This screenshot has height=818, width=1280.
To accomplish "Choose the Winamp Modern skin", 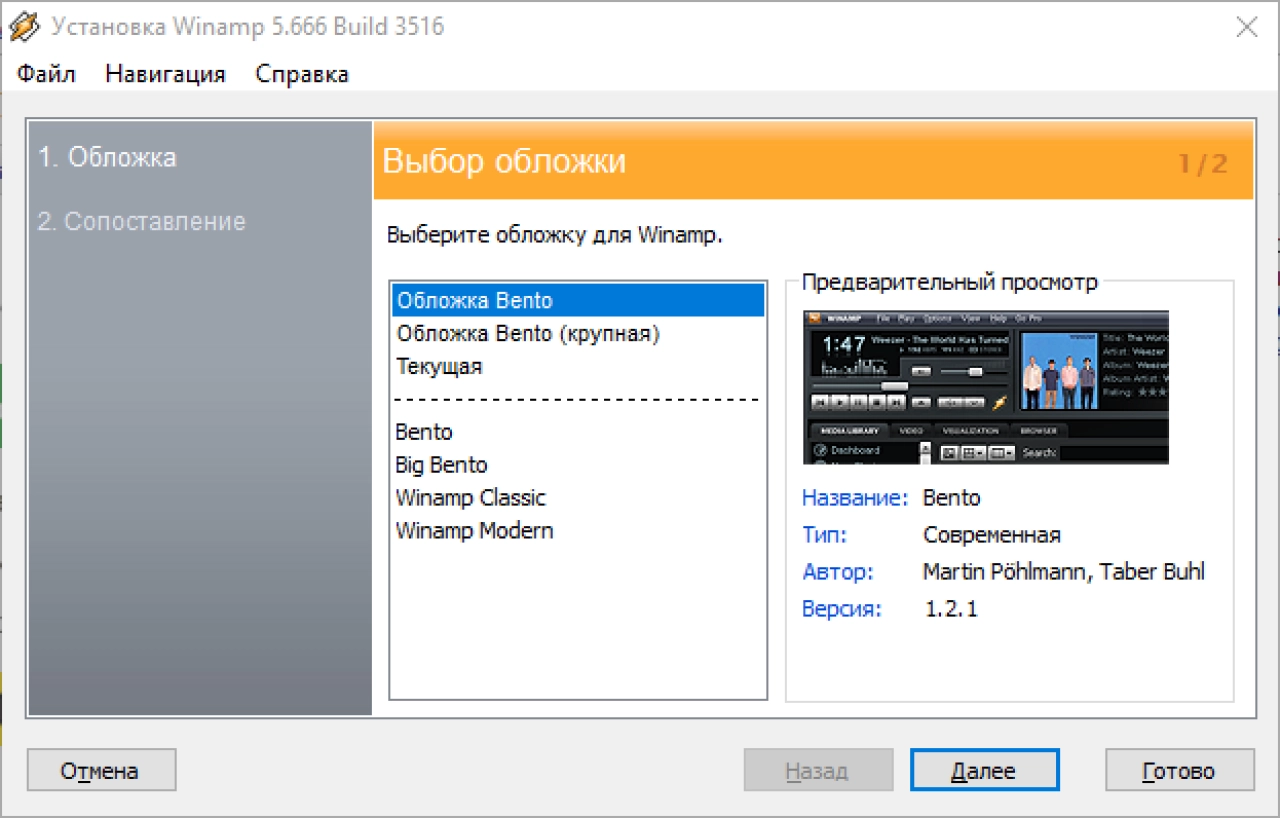I will click(578, 531).
